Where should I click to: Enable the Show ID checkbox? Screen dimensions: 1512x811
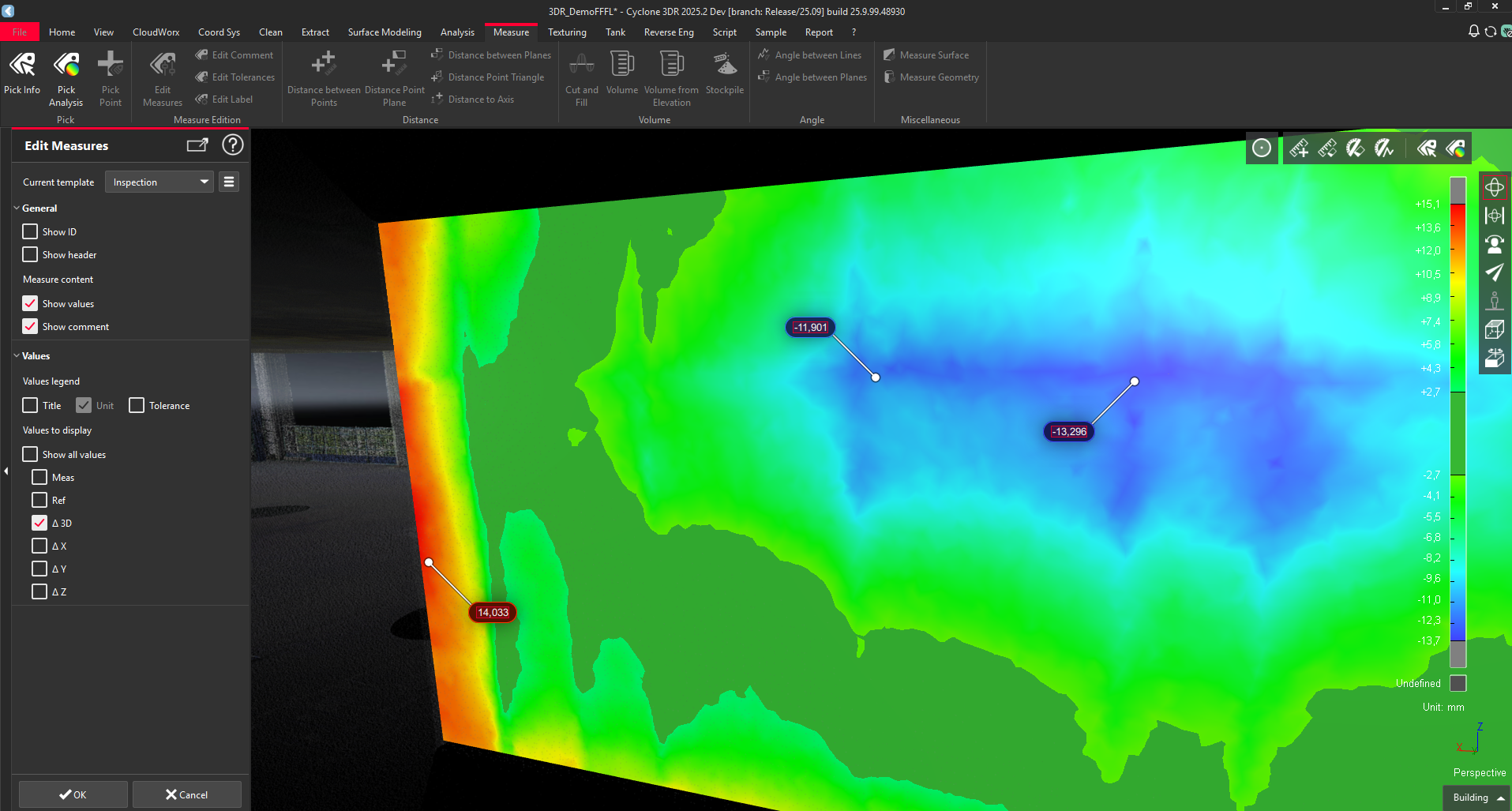31,231
